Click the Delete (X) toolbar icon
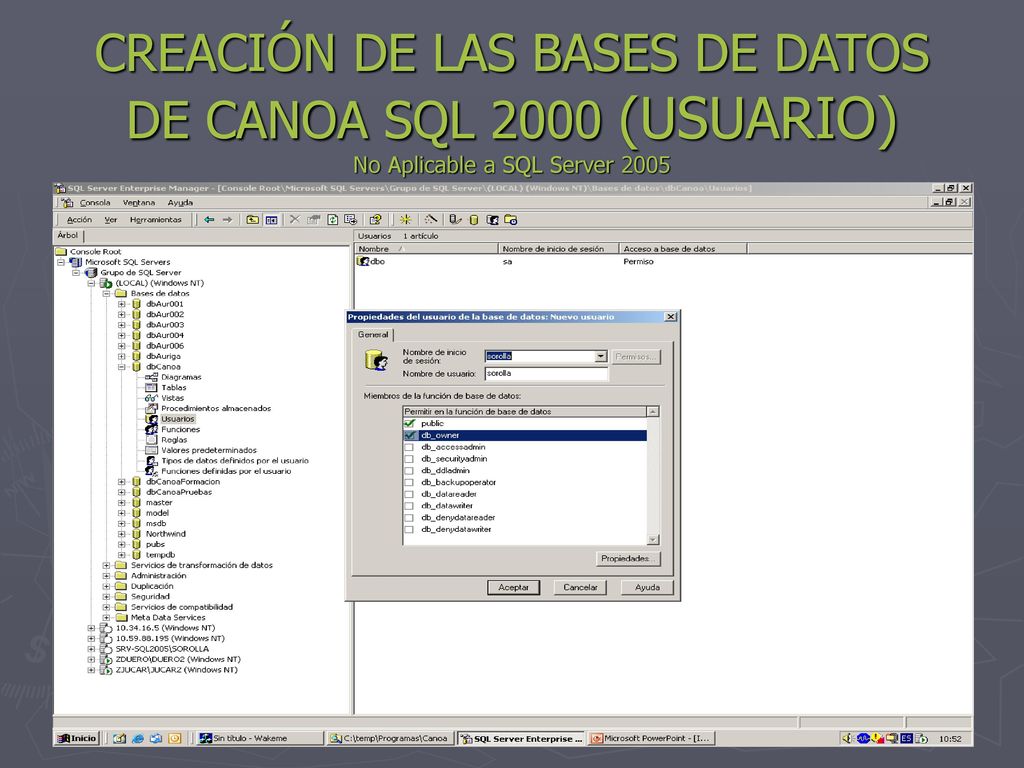 tap(295, 219)
